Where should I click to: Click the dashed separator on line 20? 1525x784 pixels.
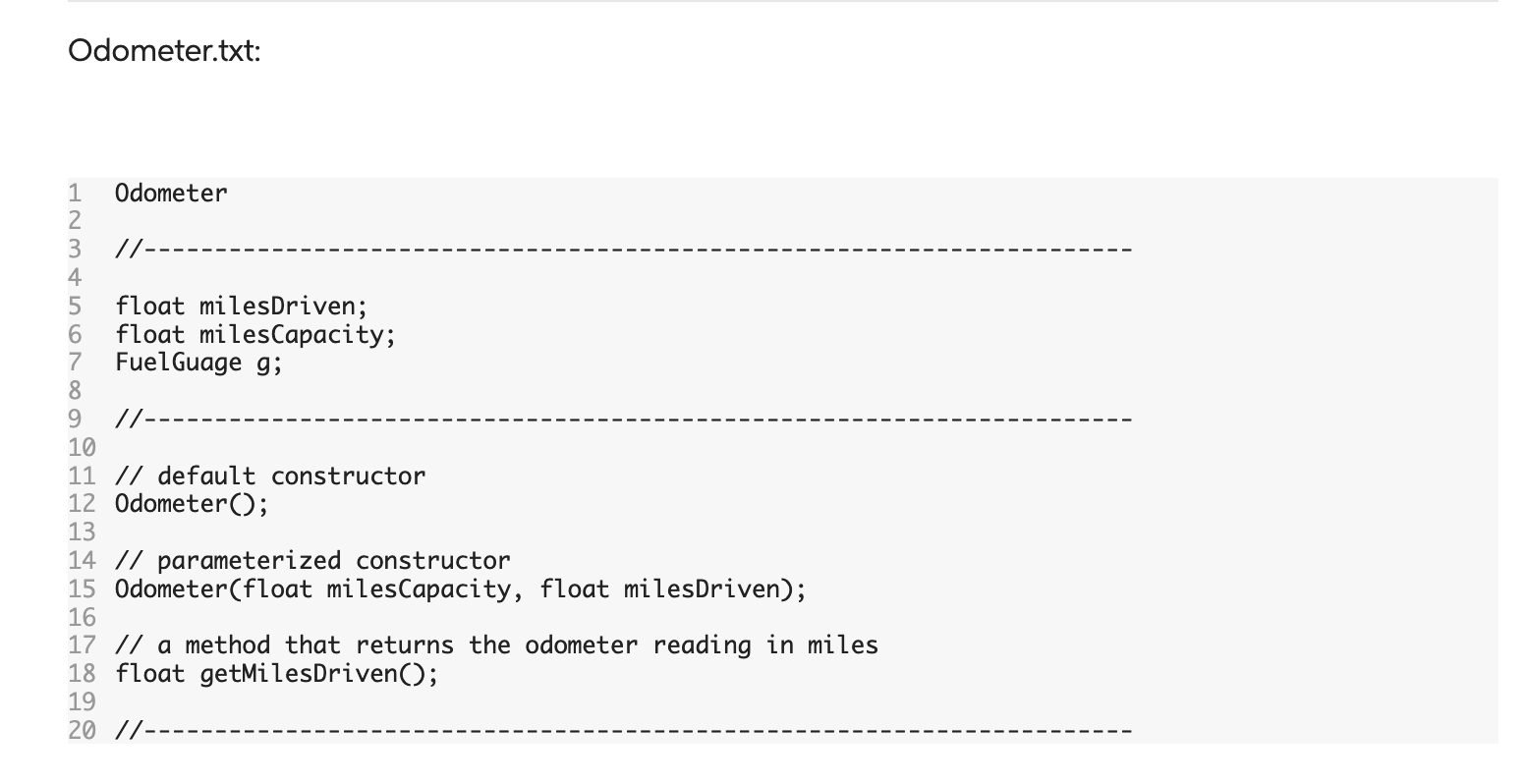[x=623, y=731]
